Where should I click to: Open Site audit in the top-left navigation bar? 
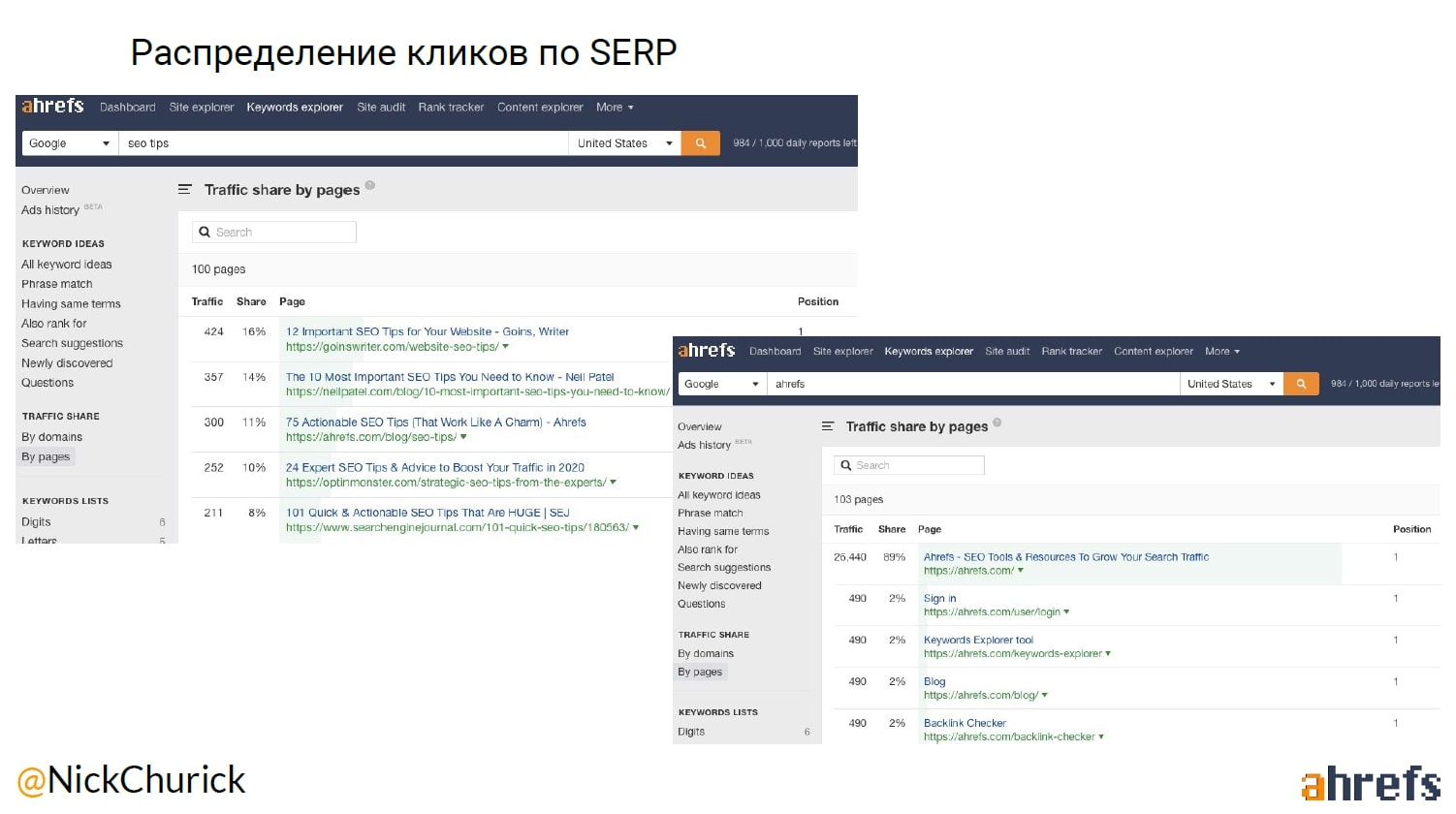[381, 108]
